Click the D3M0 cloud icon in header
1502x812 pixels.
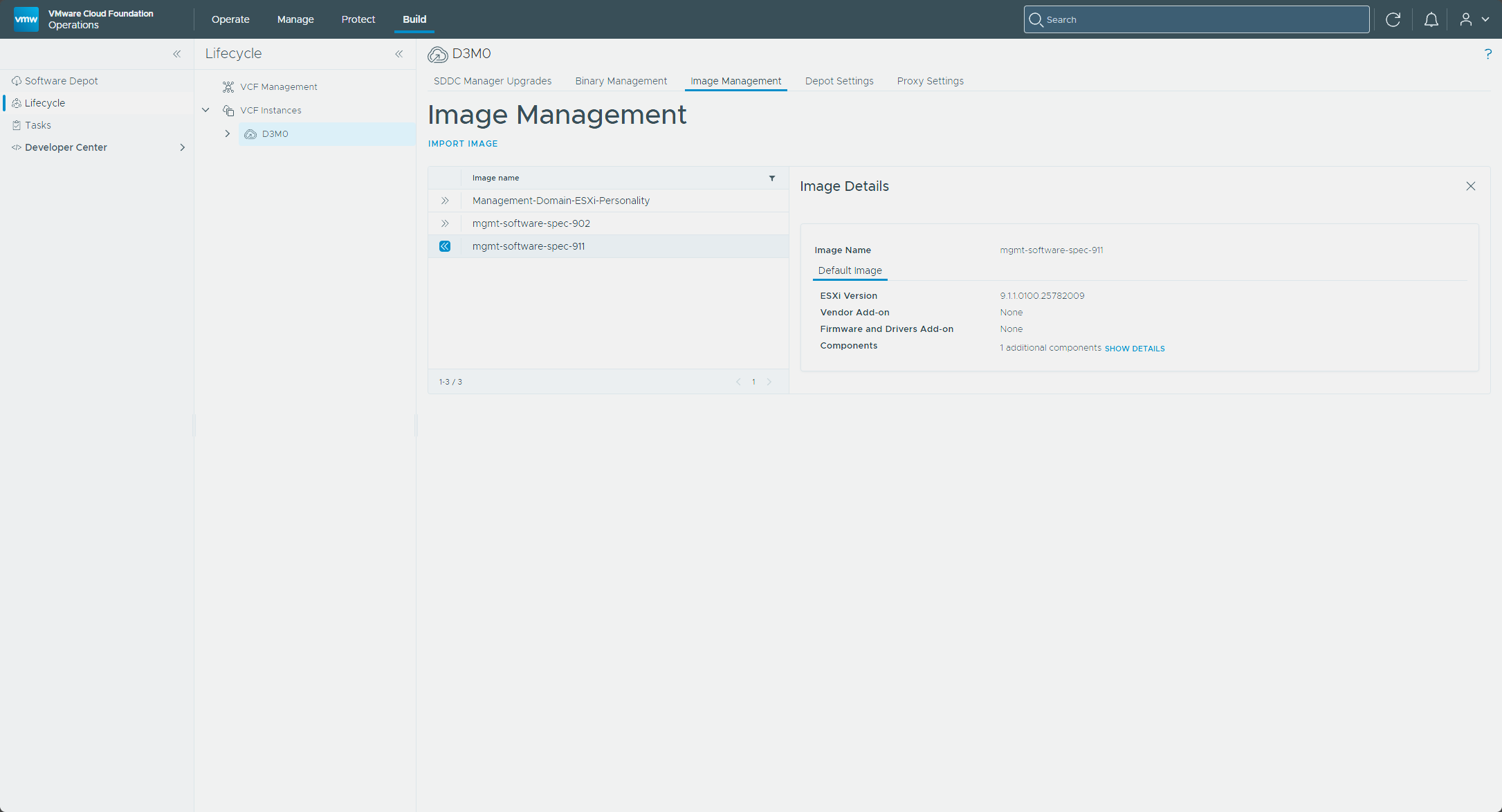(x=437, y=54)
